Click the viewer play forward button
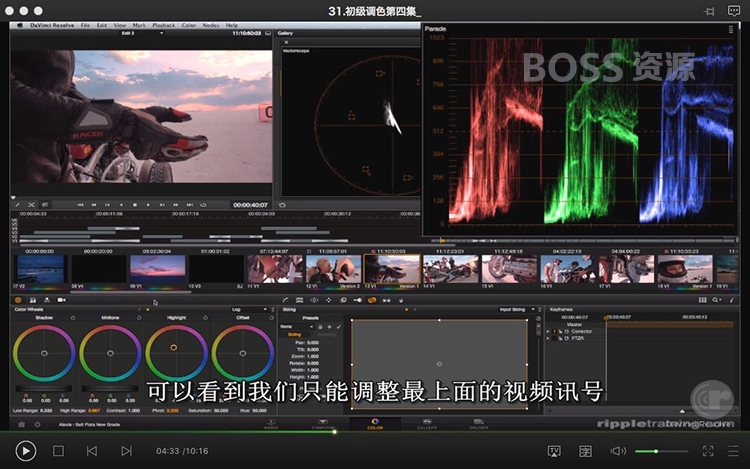 pos(148,205)
